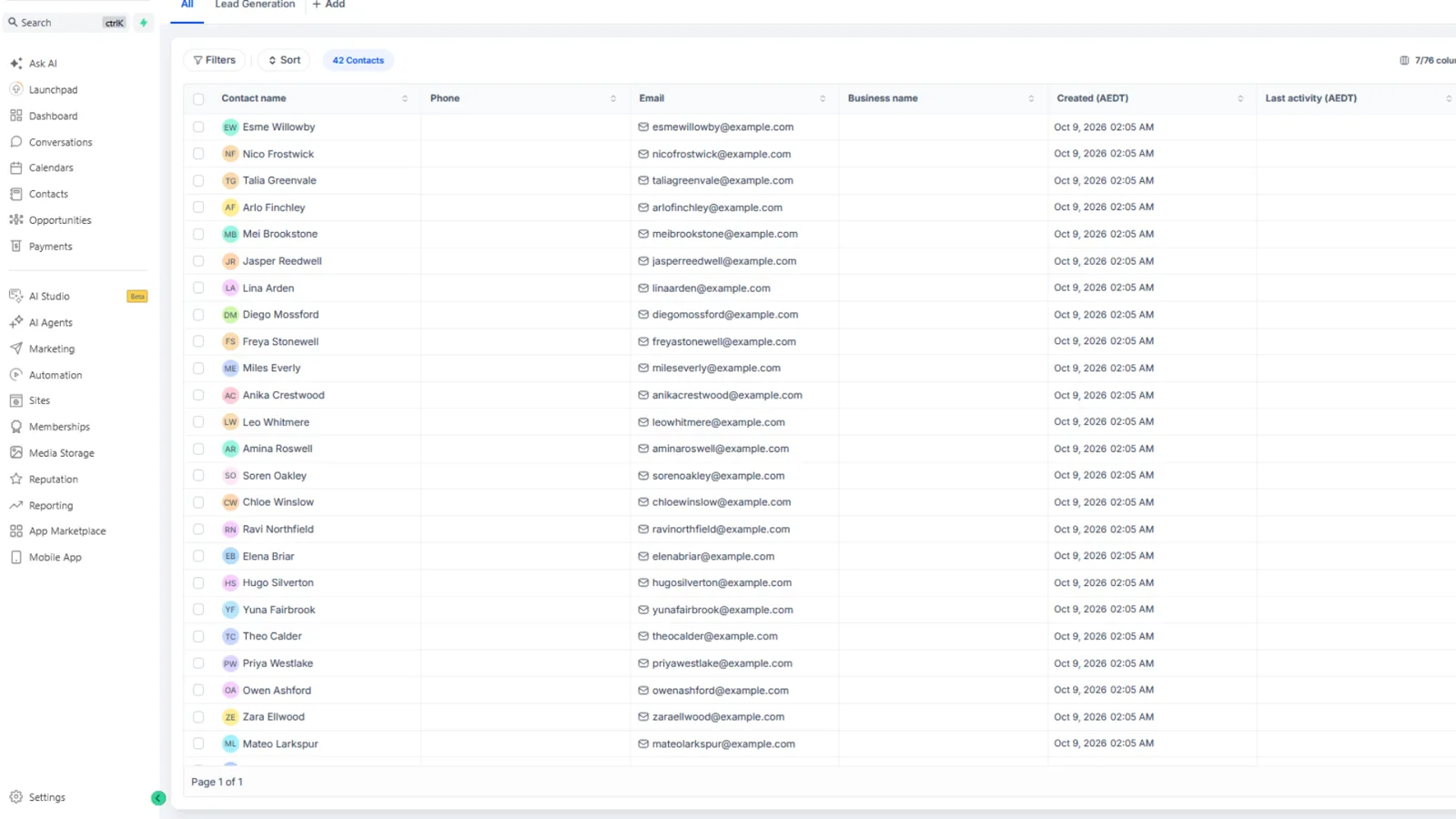Click email anikacrestwood@example.com
Viewport: 1456px width, 819px height.
tap(727, 396)
